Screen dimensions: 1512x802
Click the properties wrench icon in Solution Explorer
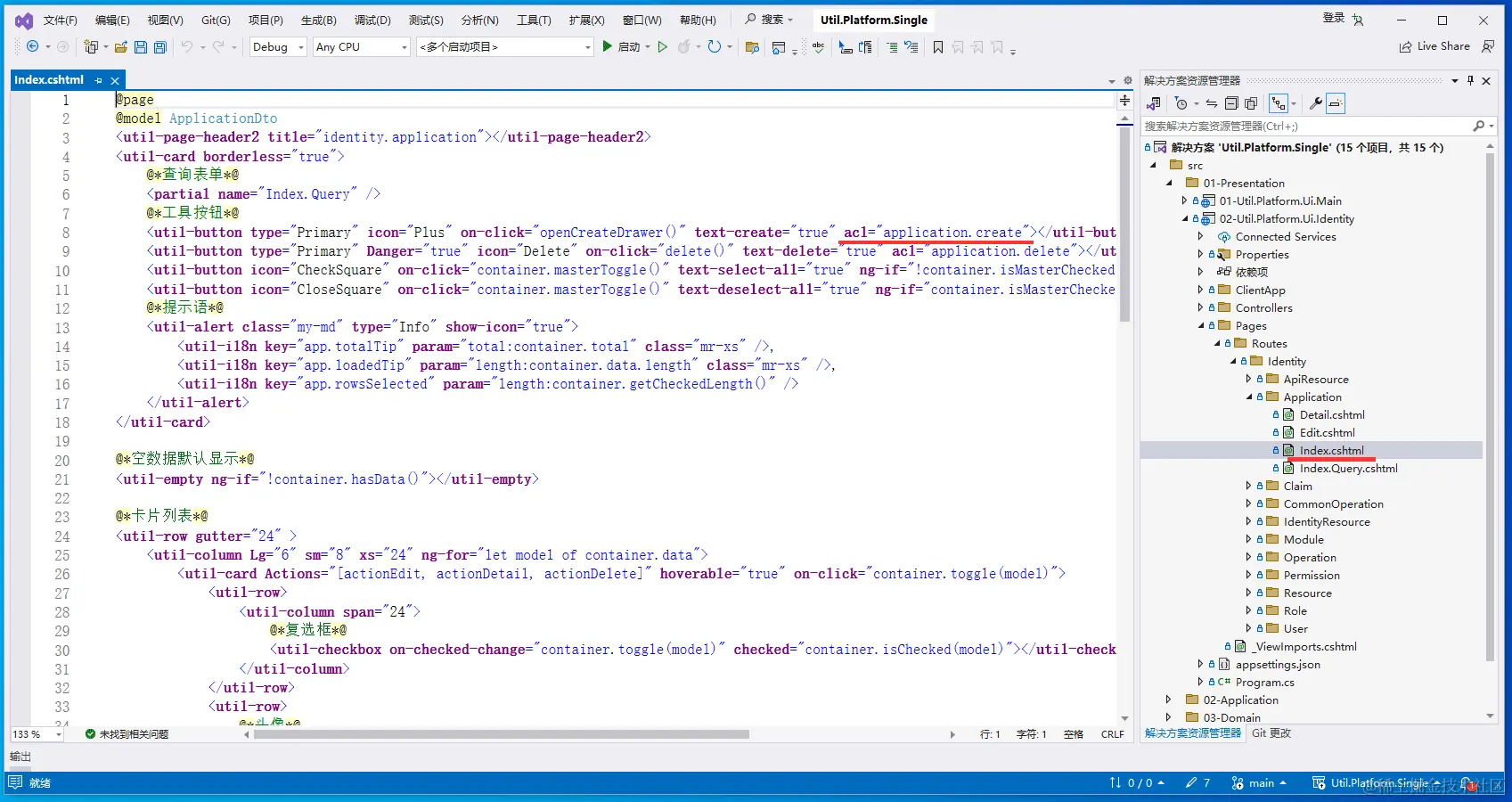coord(1315,103)
